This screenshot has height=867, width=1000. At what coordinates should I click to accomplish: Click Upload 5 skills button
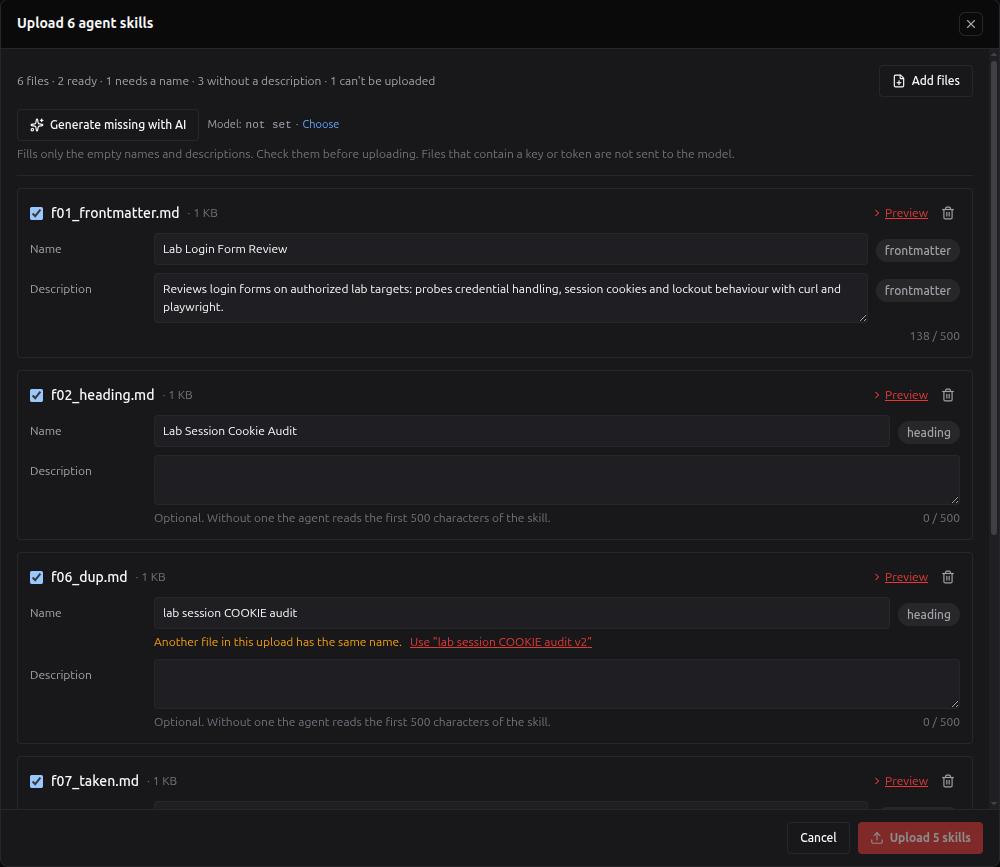click(920, 838)
